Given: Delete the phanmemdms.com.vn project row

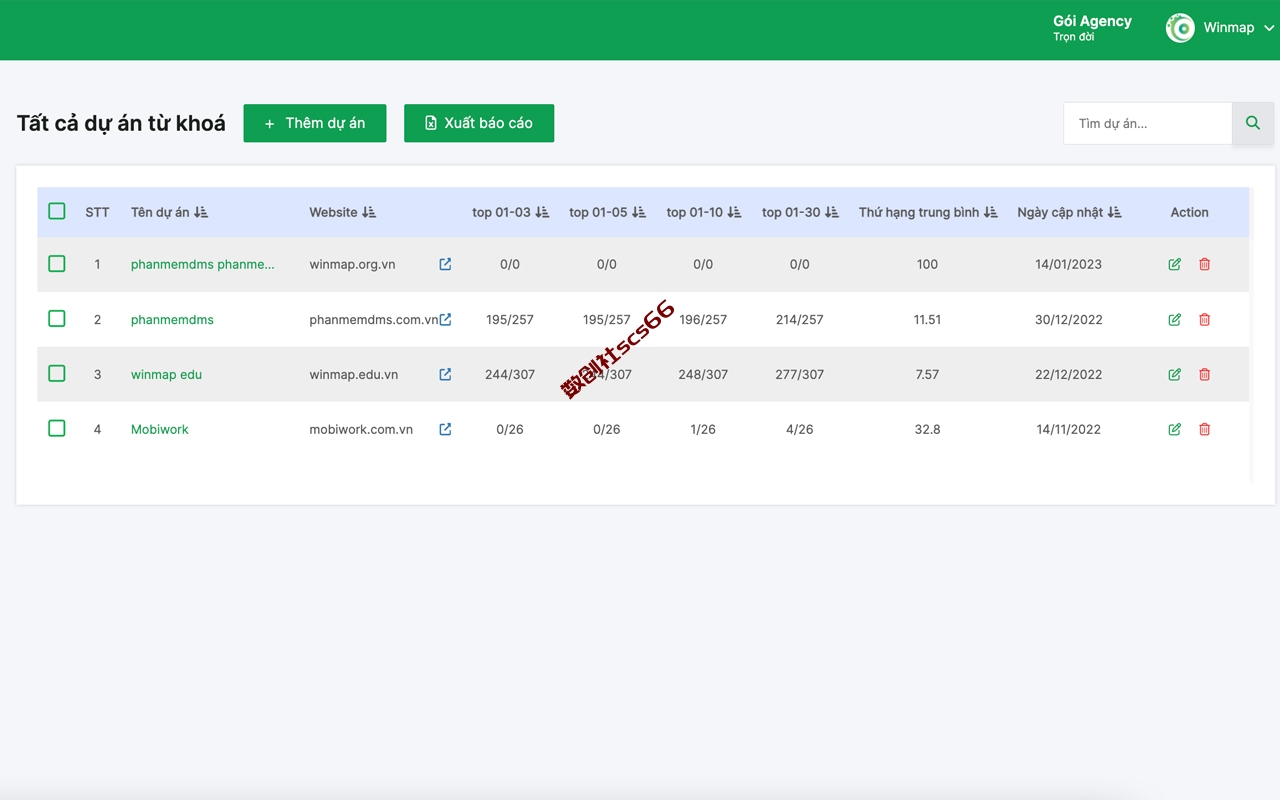Looking at the screenshot, I should point(1205,319).
